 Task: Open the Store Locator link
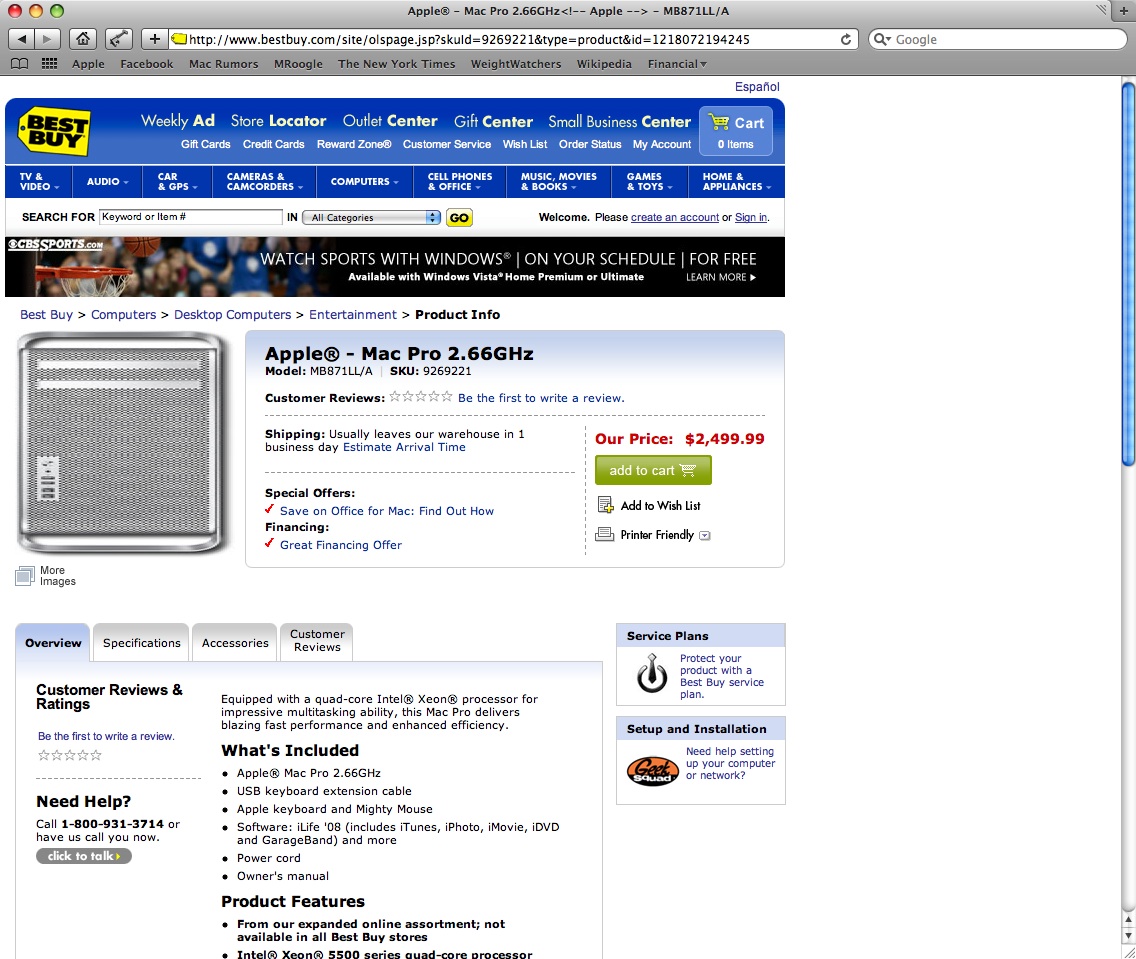pos(278,121)
